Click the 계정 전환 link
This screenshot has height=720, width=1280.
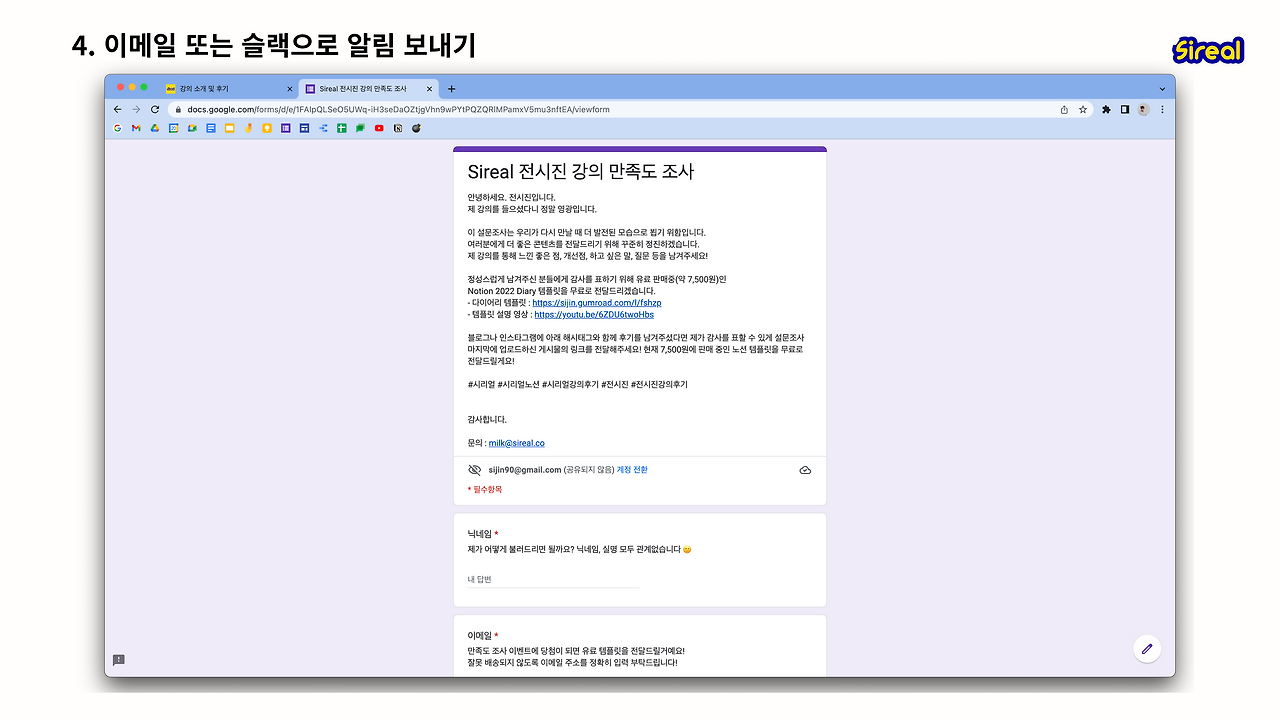point(632,470)
